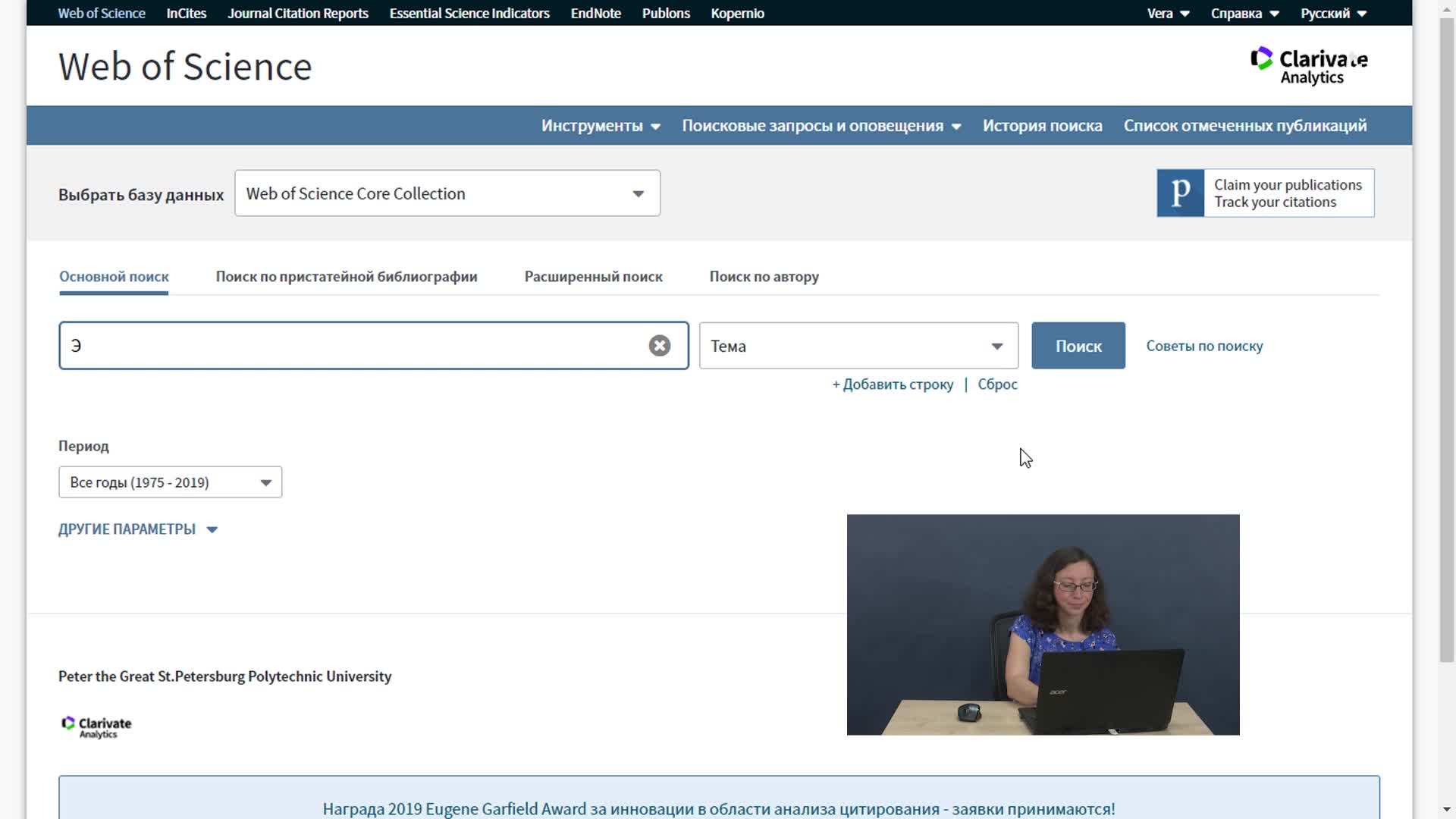Expand ДРУГИЕ ПАРАМЕТРЫ section
The image size is (1456, 819).
pyautogui.click(x=138, y=529)
